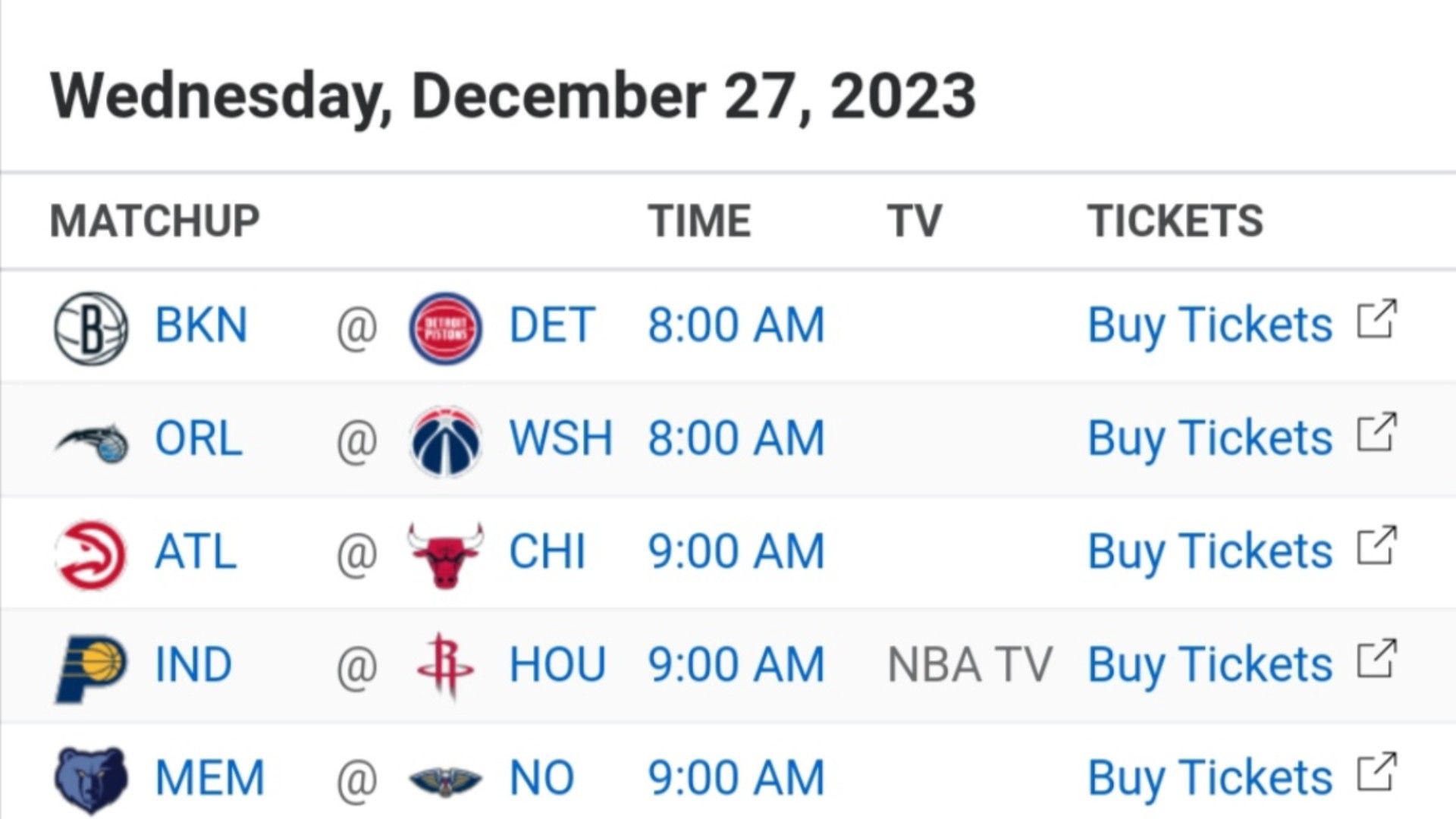Click the Detroit Pistons logo
The width and height of the screenshot is (1456, 819).
445,328
